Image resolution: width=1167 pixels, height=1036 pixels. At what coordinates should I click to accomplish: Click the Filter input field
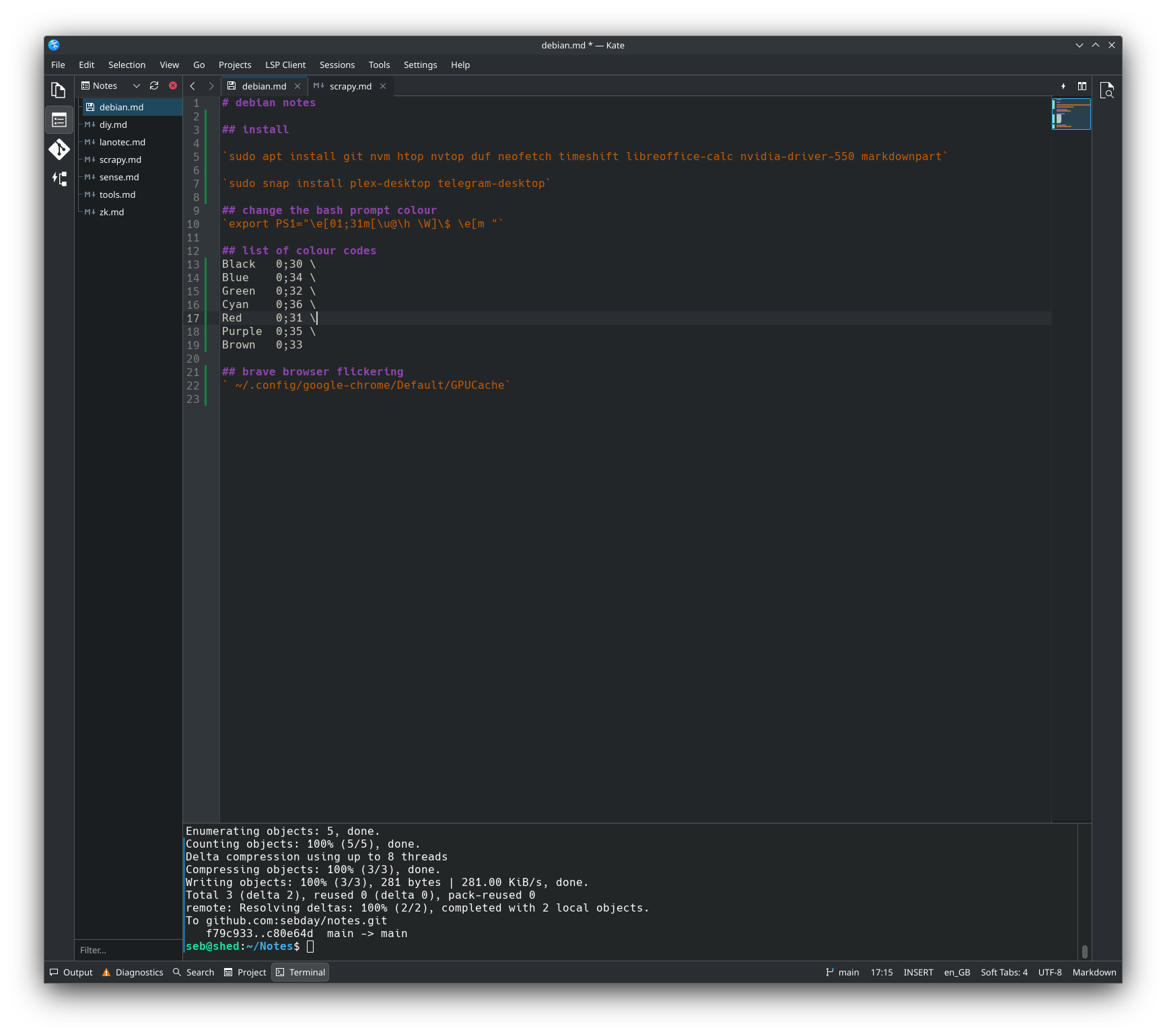(x=128, y=950)
